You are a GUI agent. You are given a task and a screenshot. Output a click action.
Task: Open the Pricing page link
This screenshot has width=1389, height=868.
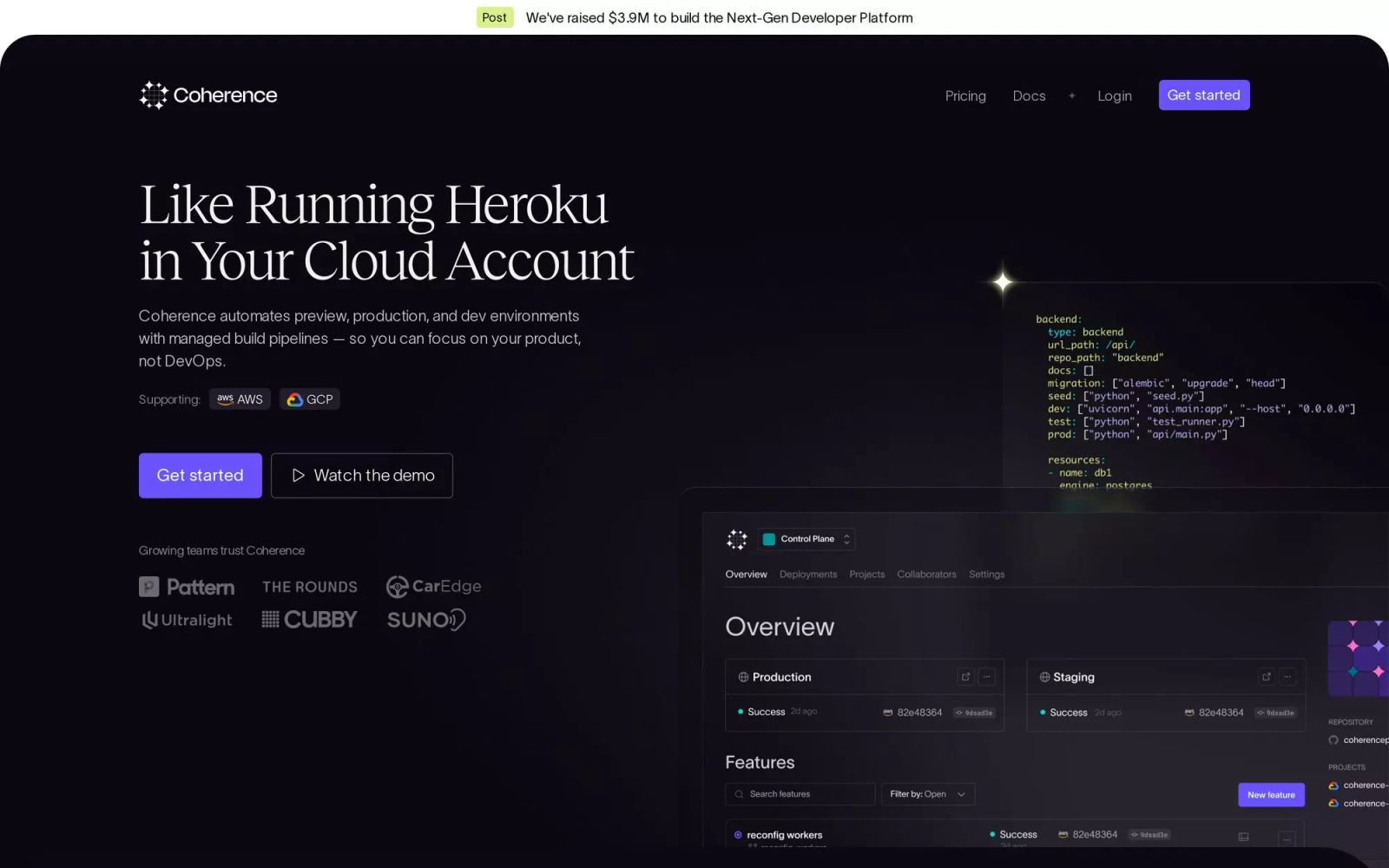965,95
